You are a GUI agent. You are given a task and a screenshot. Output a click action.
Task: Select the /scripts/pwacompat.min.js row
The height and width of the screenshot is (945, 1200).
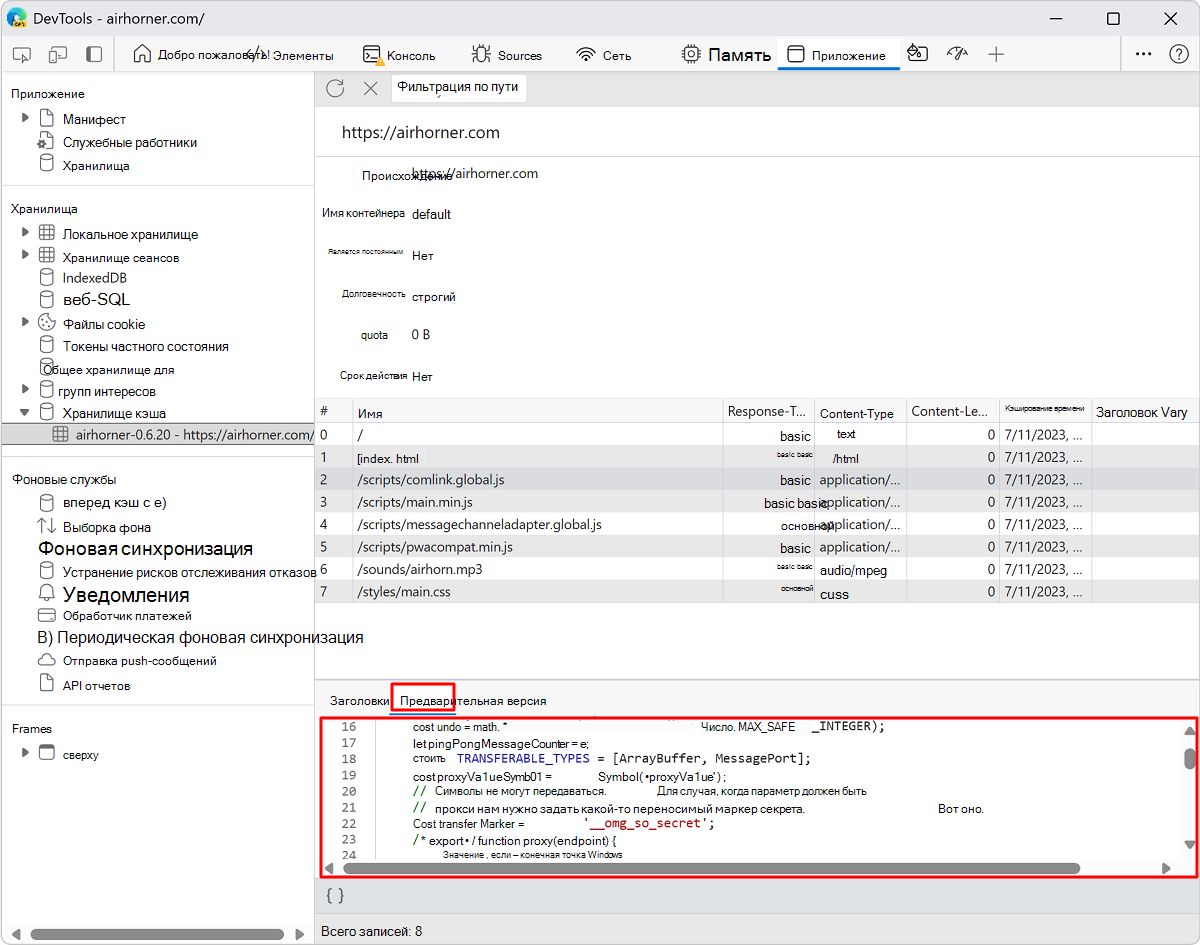pos(757,547)
